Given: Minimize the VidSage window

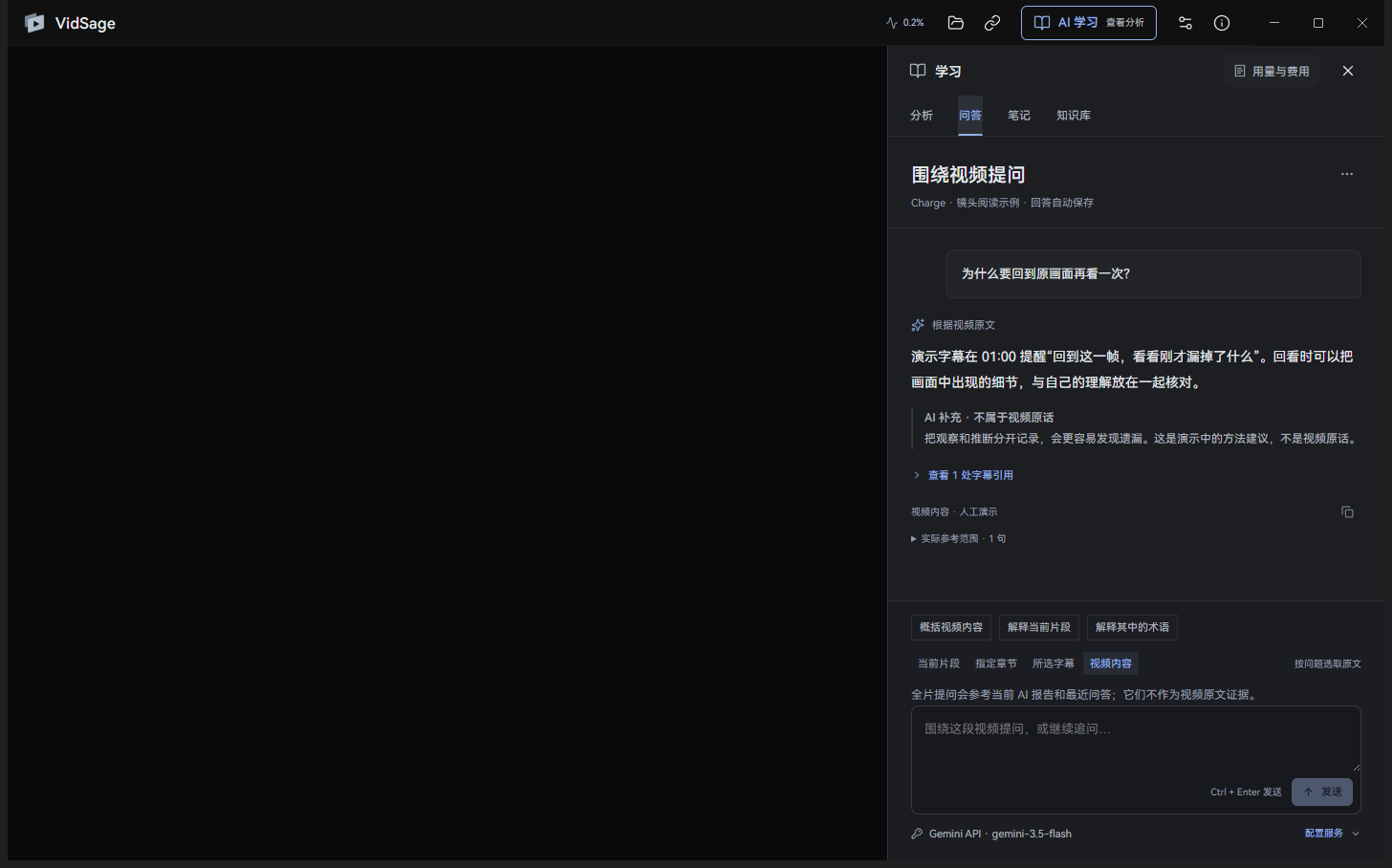Looking at the screenshot, I should point(1273,23).
